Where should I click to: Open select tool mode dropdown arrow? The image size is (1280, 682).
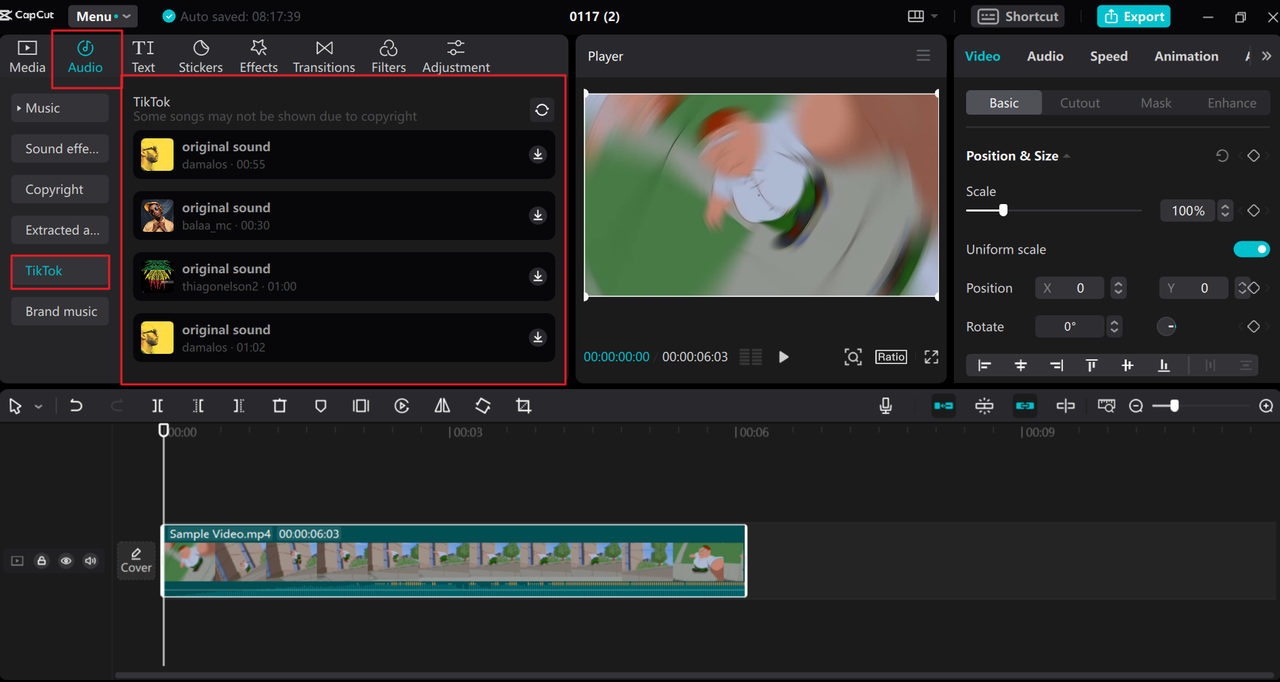coord(39,407)
